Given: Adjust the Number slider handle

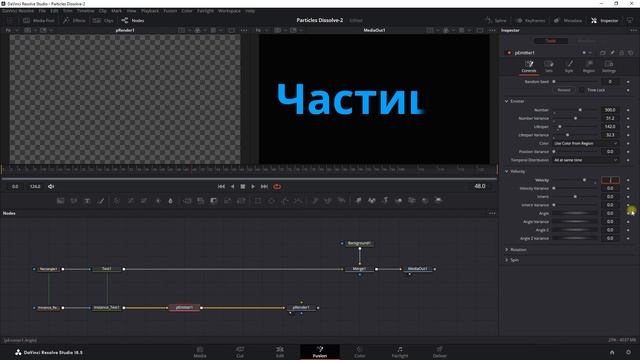Looking at the screenshot, I should [580, 110].
